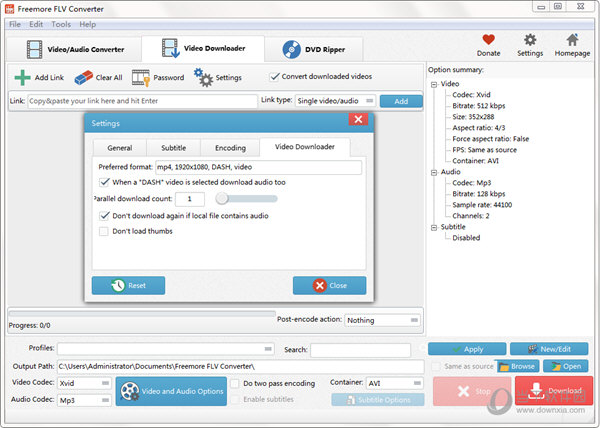Toggle DASH video download audio too checkbox
Image resolution: width=600 pixels, height=428 pixels.
pos(104,182)
